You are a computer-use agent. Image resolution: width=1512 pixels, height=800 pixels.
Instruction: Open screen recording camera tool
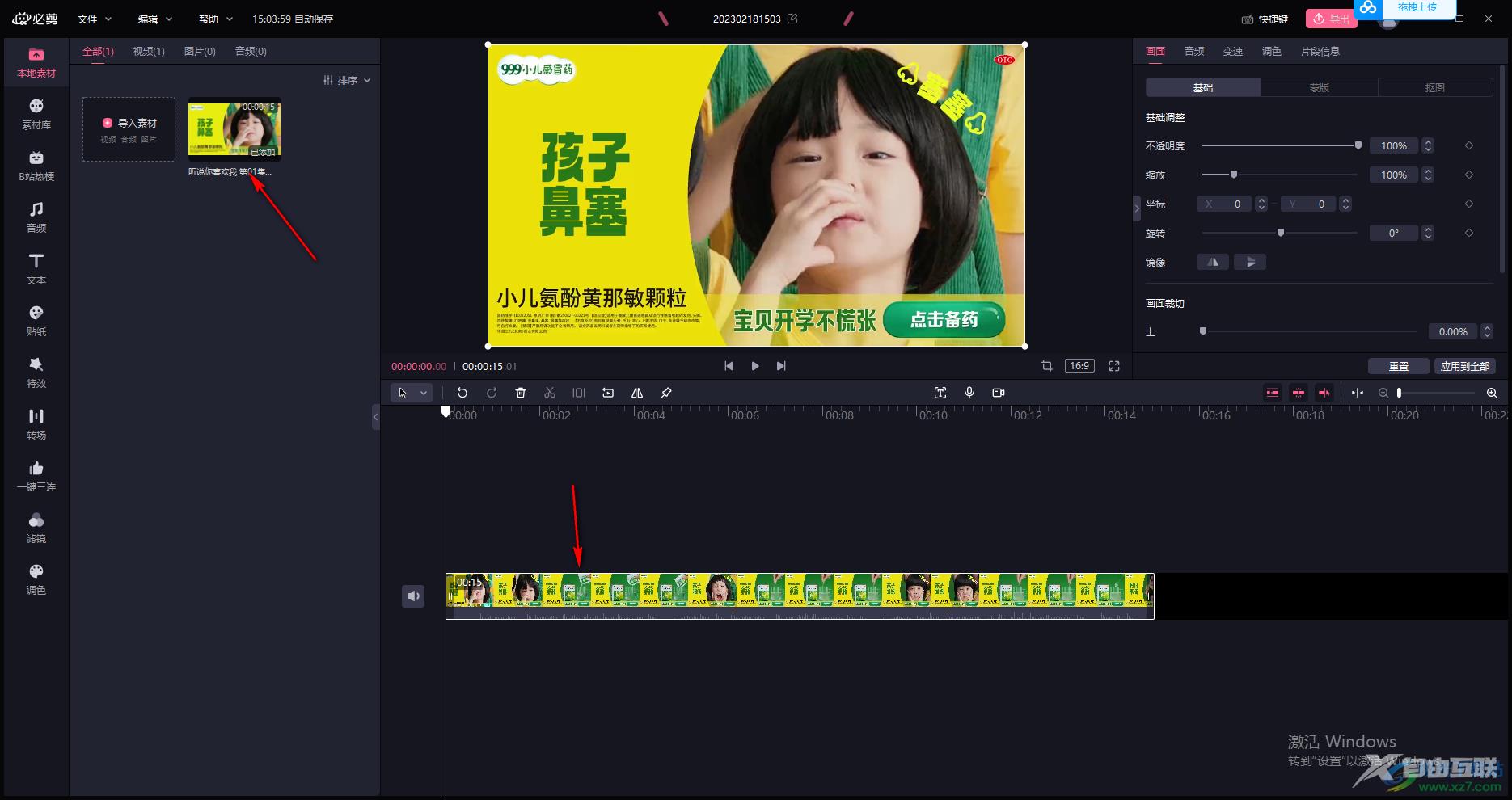coord(999,393)
